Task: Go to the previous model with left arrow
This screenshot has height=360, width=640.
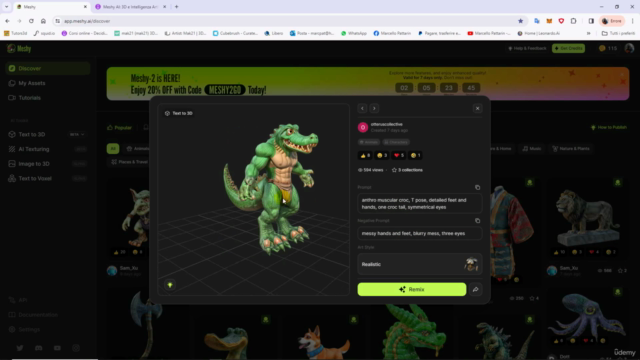Action: (362, 108)
